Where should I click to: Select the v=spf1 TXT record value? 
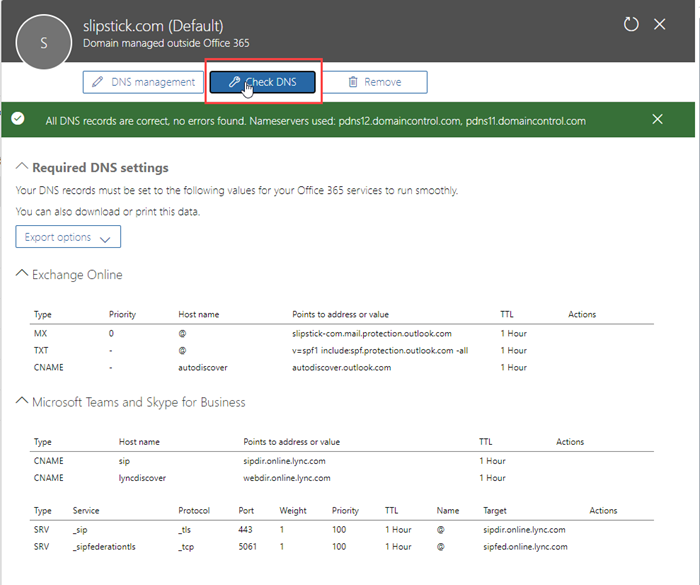click(380, 351)
